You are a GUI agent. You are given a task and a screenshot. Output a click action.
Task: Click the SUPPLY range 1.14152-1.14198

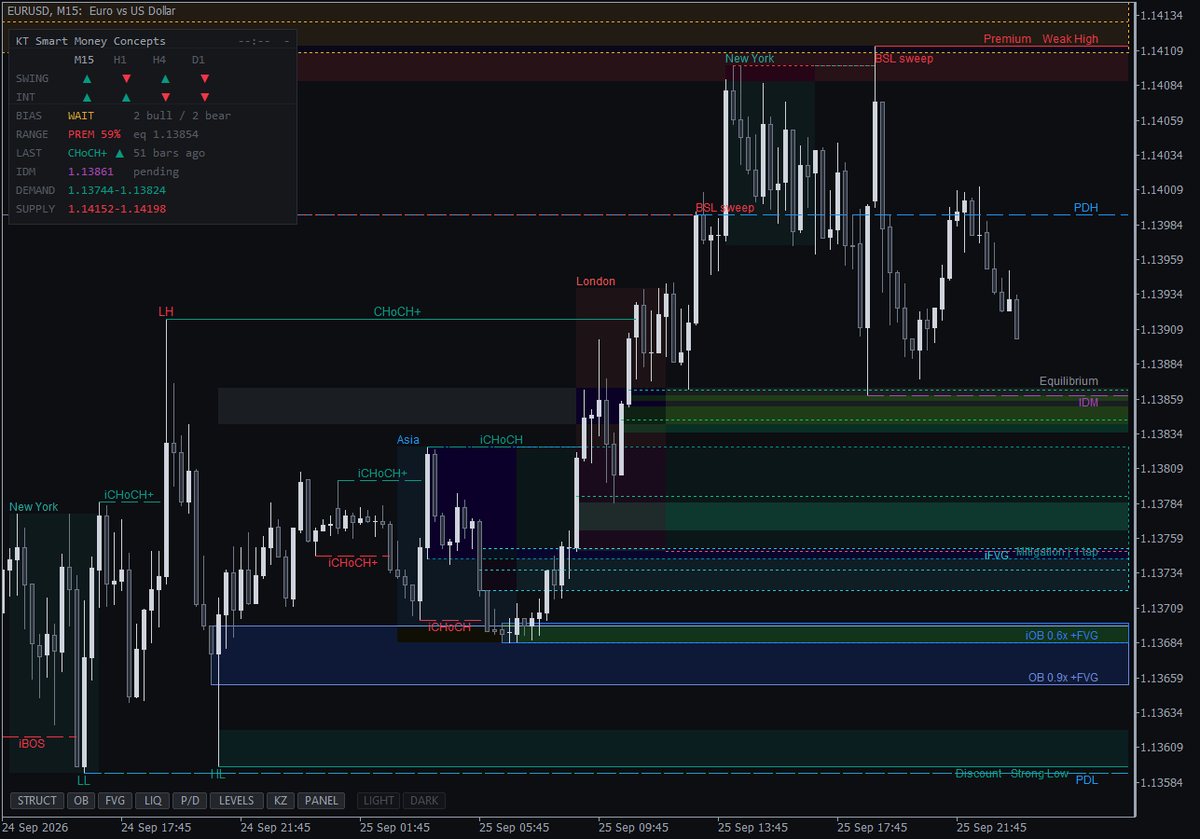[x=117, y=209]
